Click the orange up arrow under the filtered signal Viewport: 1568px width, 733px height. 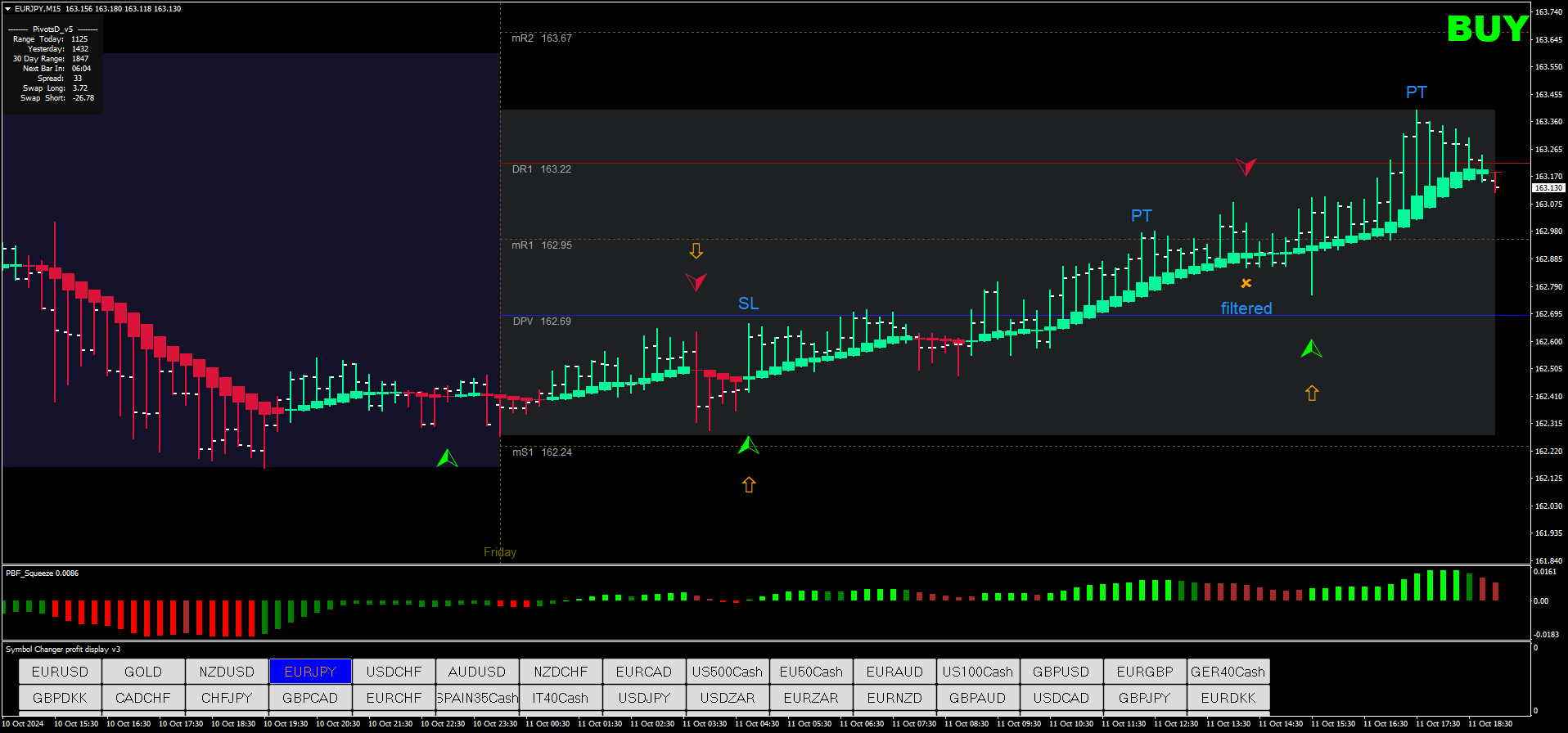pyautogui.click(x=1312, y=393)
